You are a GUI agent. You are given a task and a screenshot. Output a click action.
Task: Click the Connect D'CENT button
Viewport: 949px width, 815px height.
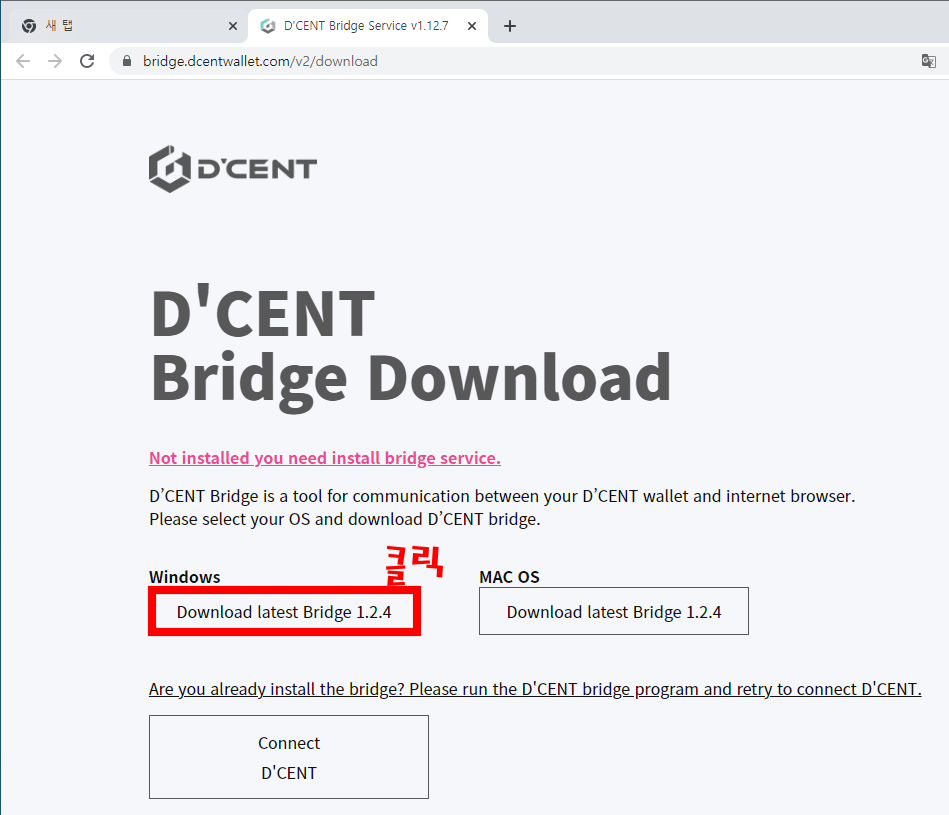tap(289, 757)
